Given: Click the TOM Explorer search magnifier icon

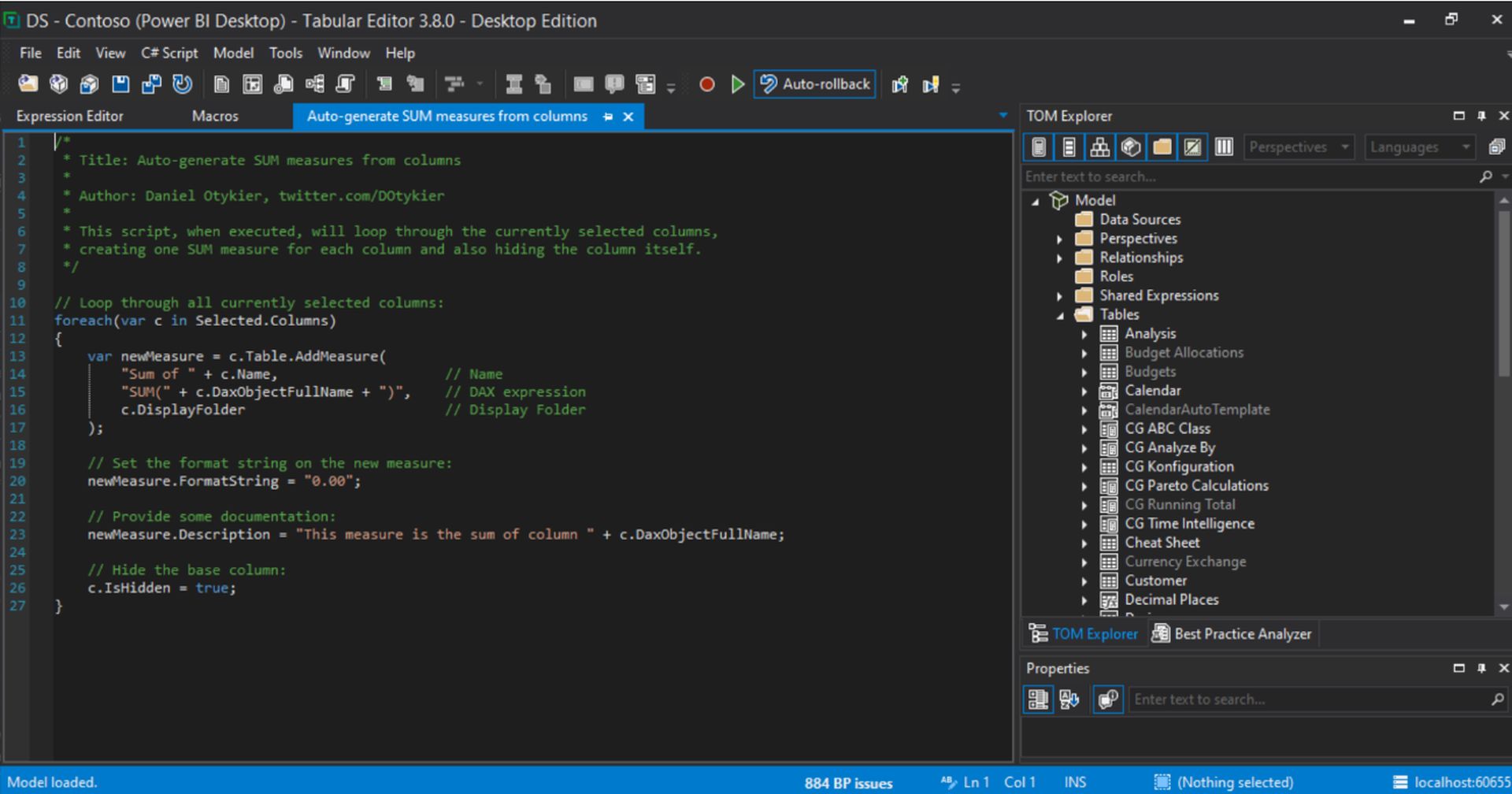Looking at the screenshot, I should pos(1486,176).
